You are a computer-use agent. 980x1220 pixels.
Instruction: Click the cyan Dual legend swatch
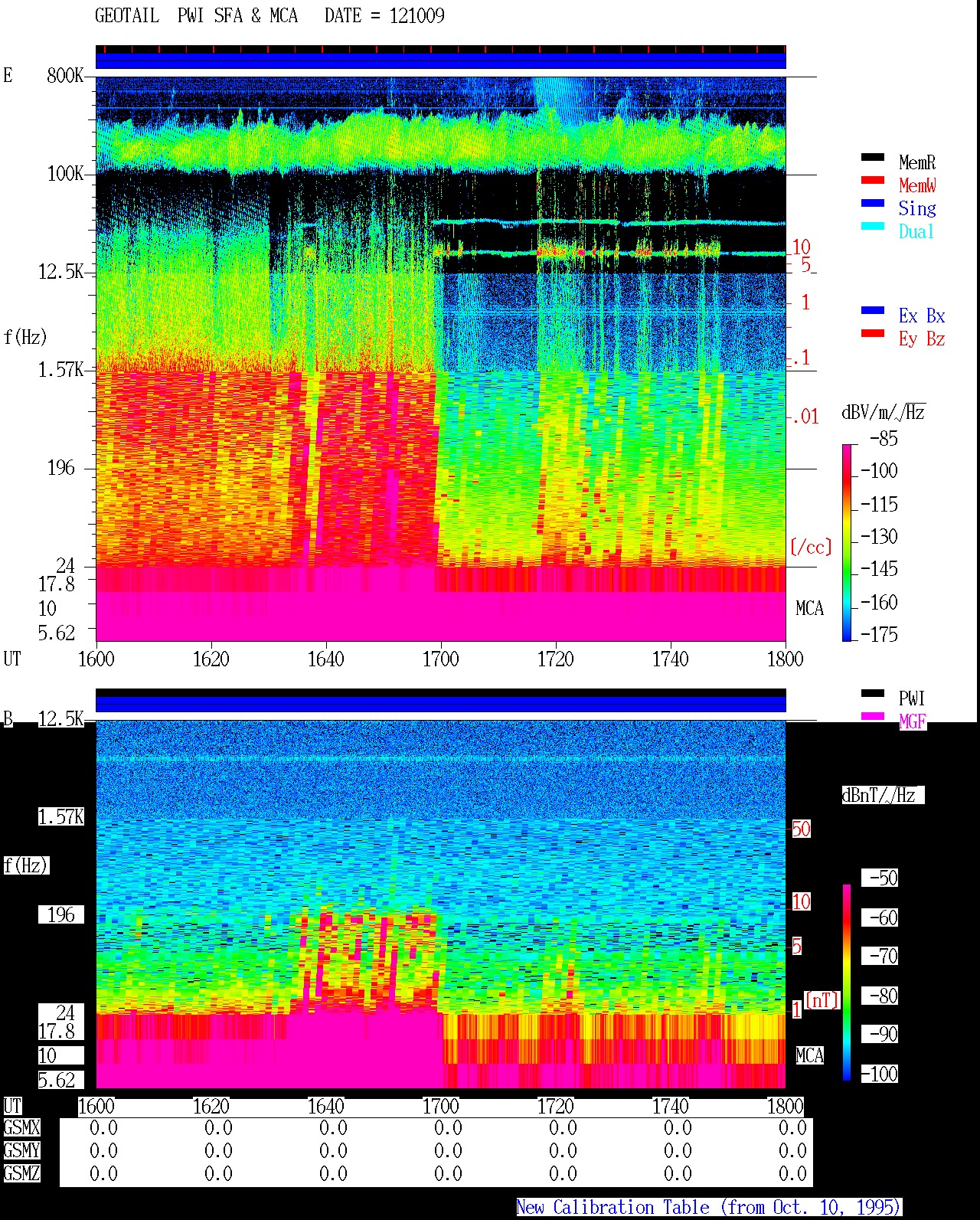pos(873,227)
